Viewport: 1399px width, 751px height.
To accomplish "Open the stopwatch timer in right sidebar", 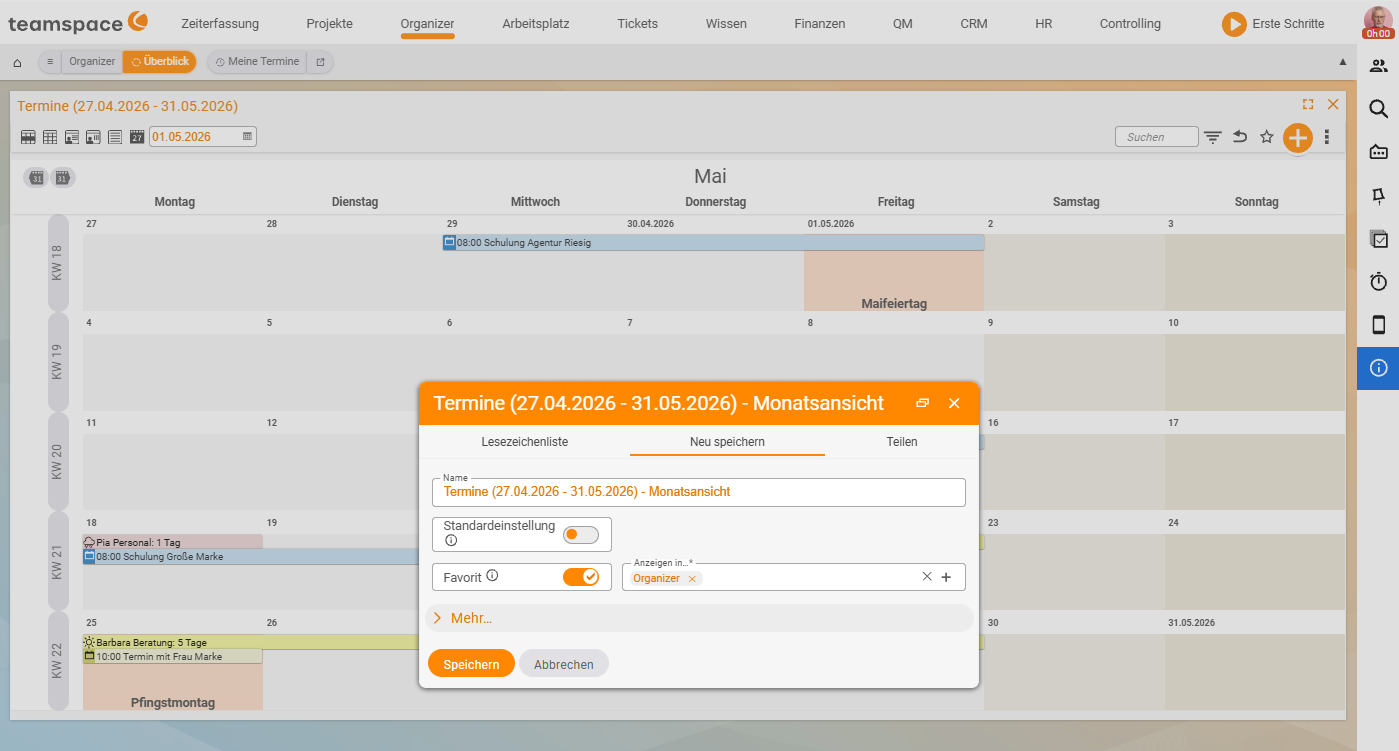I will (x=1378, y=282).
